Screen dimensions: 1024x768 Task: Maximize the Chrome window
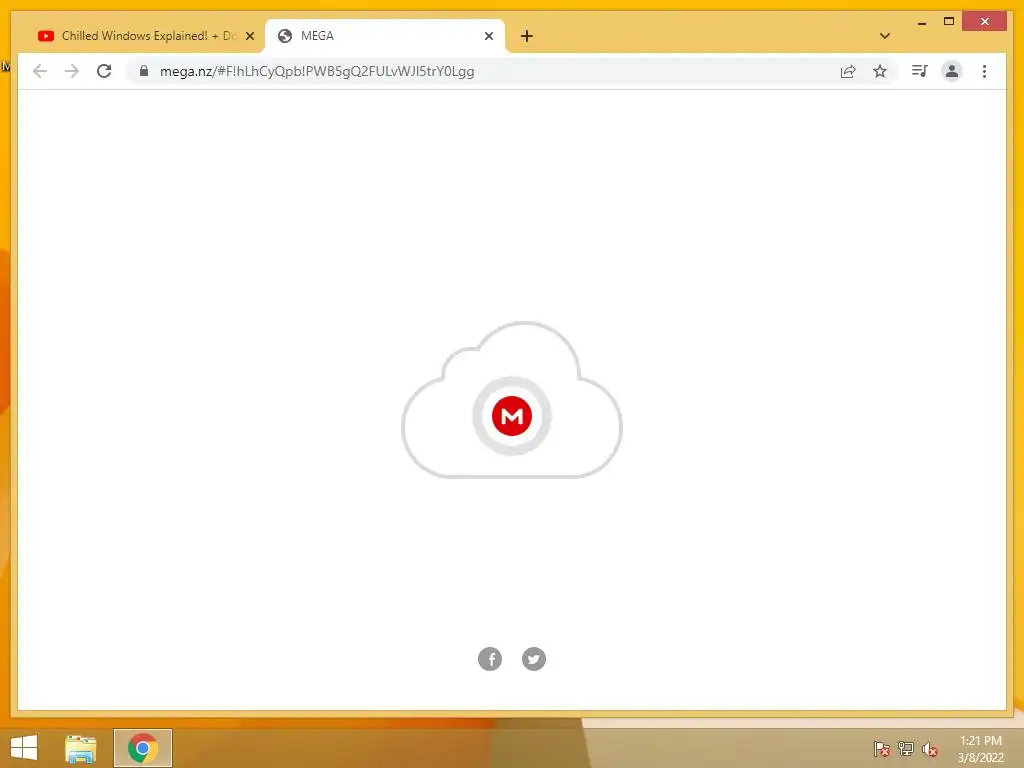click(x=949, y=22)
